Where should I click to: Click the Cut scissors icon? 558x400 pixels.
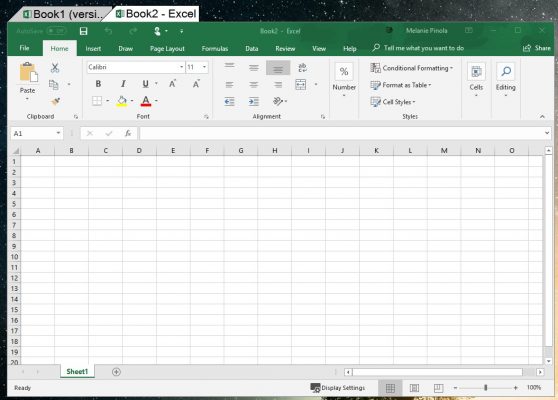55,68
